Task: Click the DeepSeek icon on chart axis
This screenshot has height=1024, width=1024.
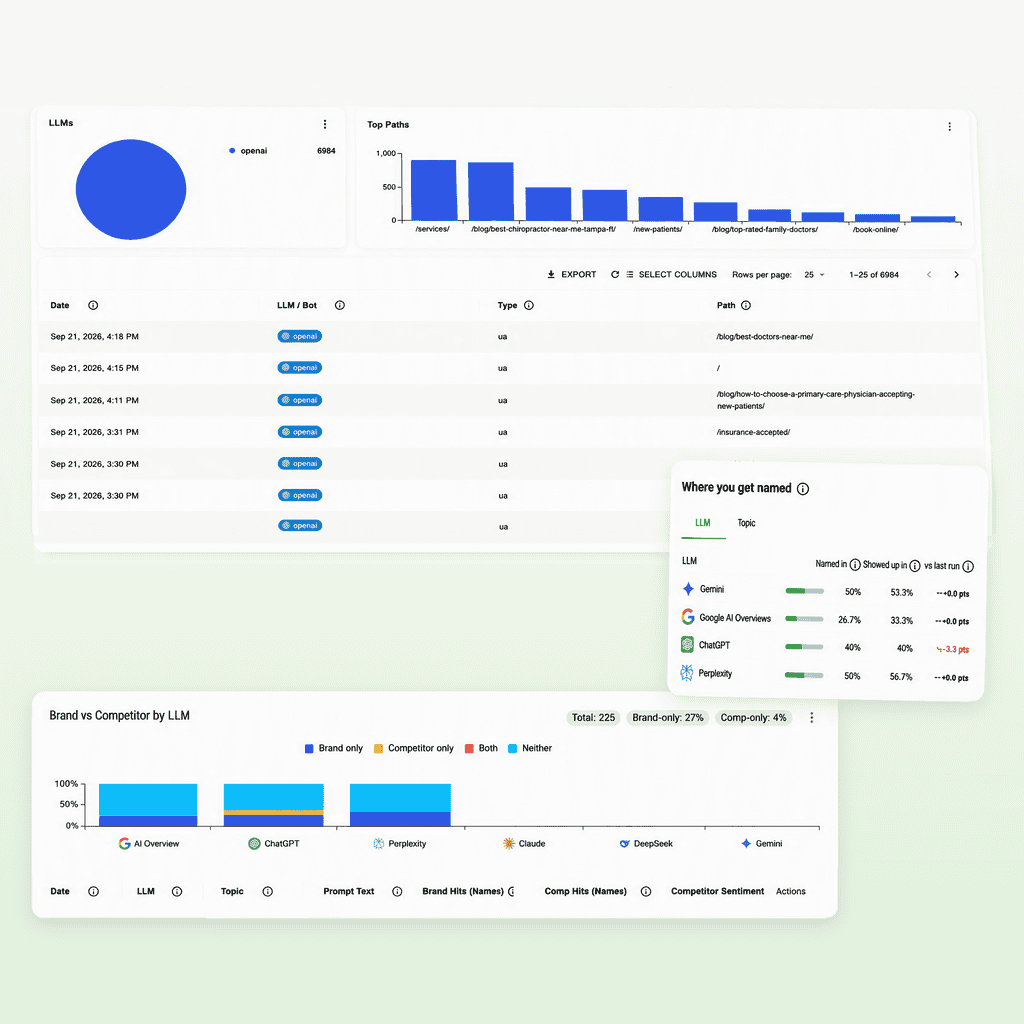Action: tap(624, 843)
